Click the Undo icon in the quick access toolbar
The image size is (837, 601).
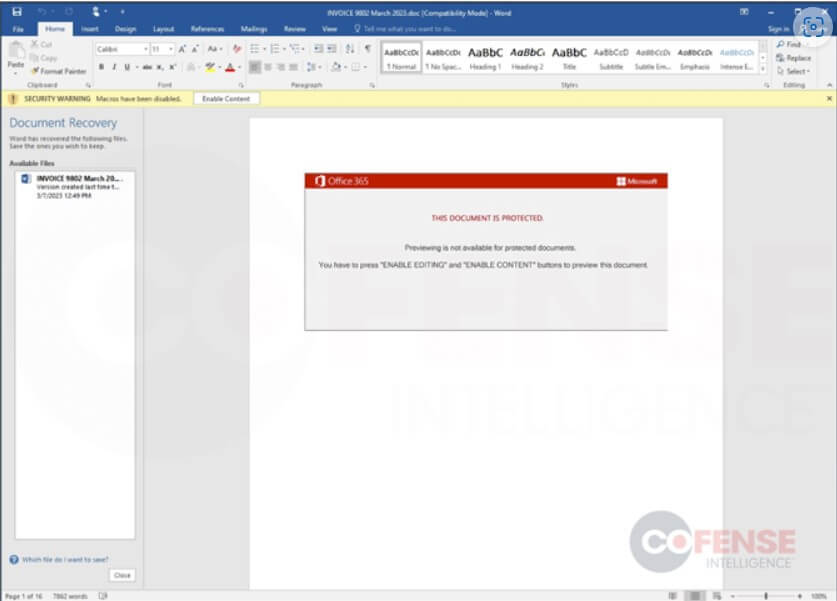(x=42, y=12)
